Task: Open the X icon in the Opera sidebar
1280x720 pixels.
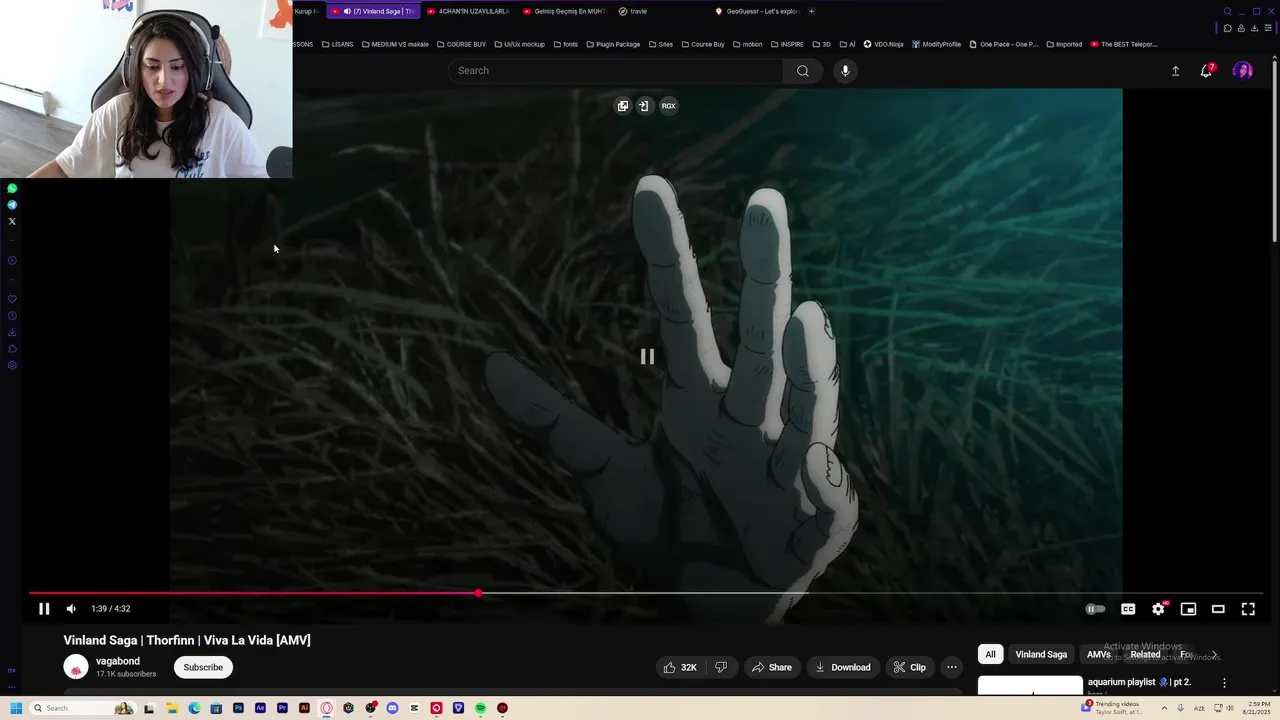Action: point(12,222)
